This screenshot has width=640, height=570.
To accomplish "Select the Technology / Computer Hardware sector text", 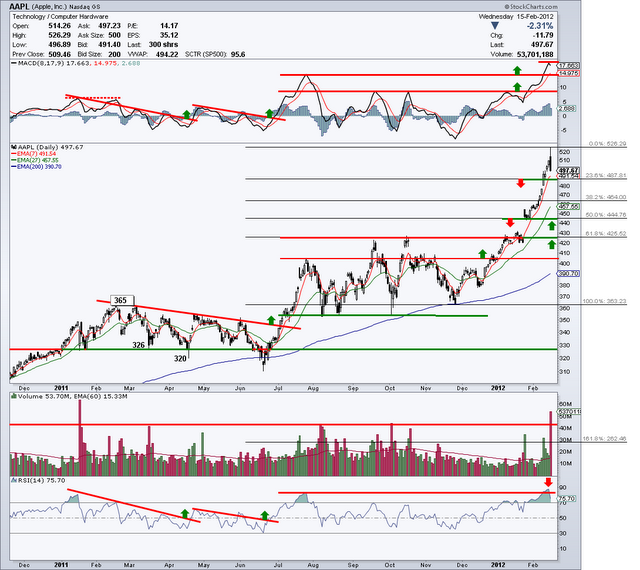I will [x=60, y=16].
